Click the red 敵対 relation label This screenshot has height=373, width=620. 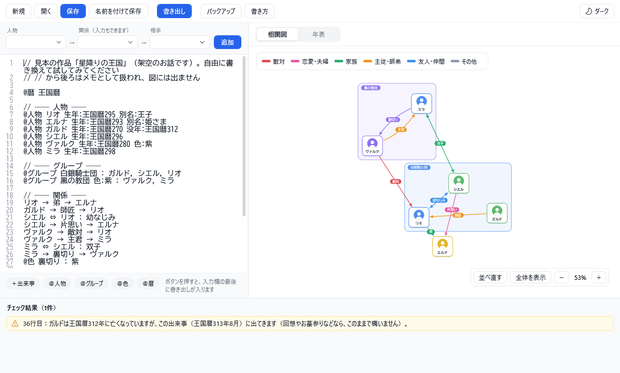tap(395, 182)
